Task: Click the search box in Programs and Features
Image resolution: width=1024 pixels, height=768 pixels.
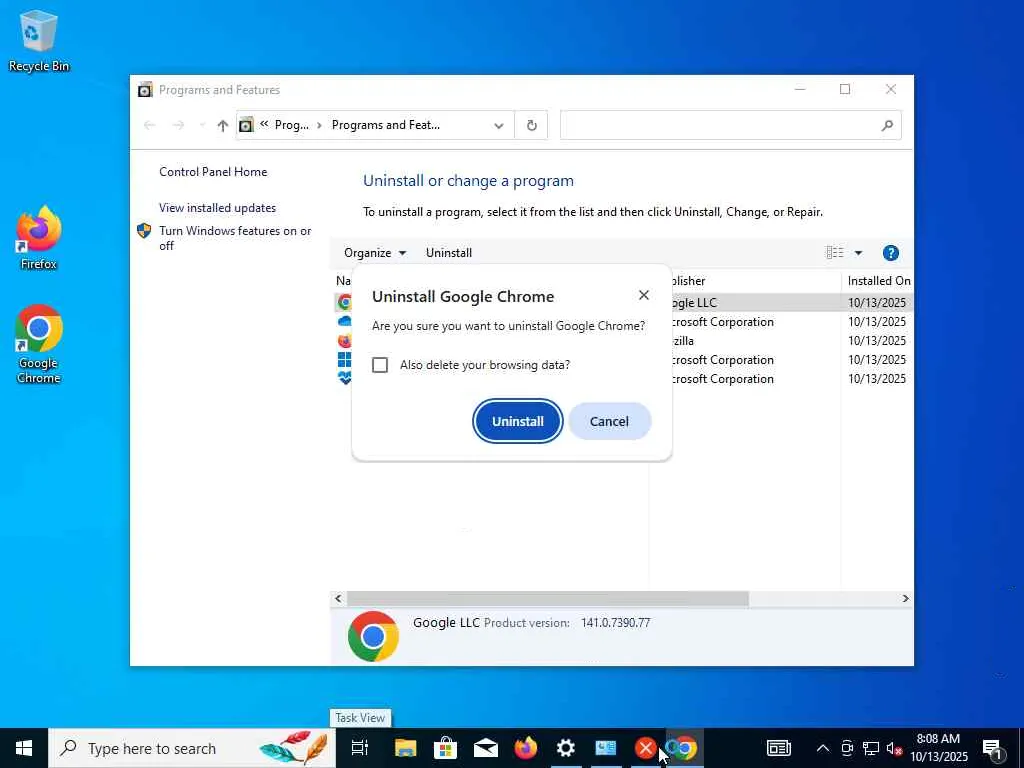Action: 730,125
